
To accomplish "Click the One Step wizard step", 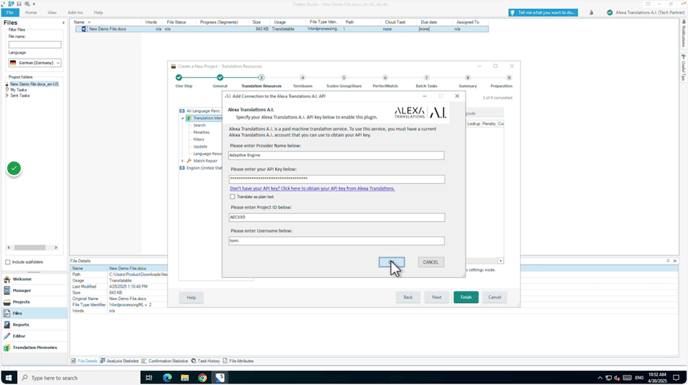I will 179,78.
